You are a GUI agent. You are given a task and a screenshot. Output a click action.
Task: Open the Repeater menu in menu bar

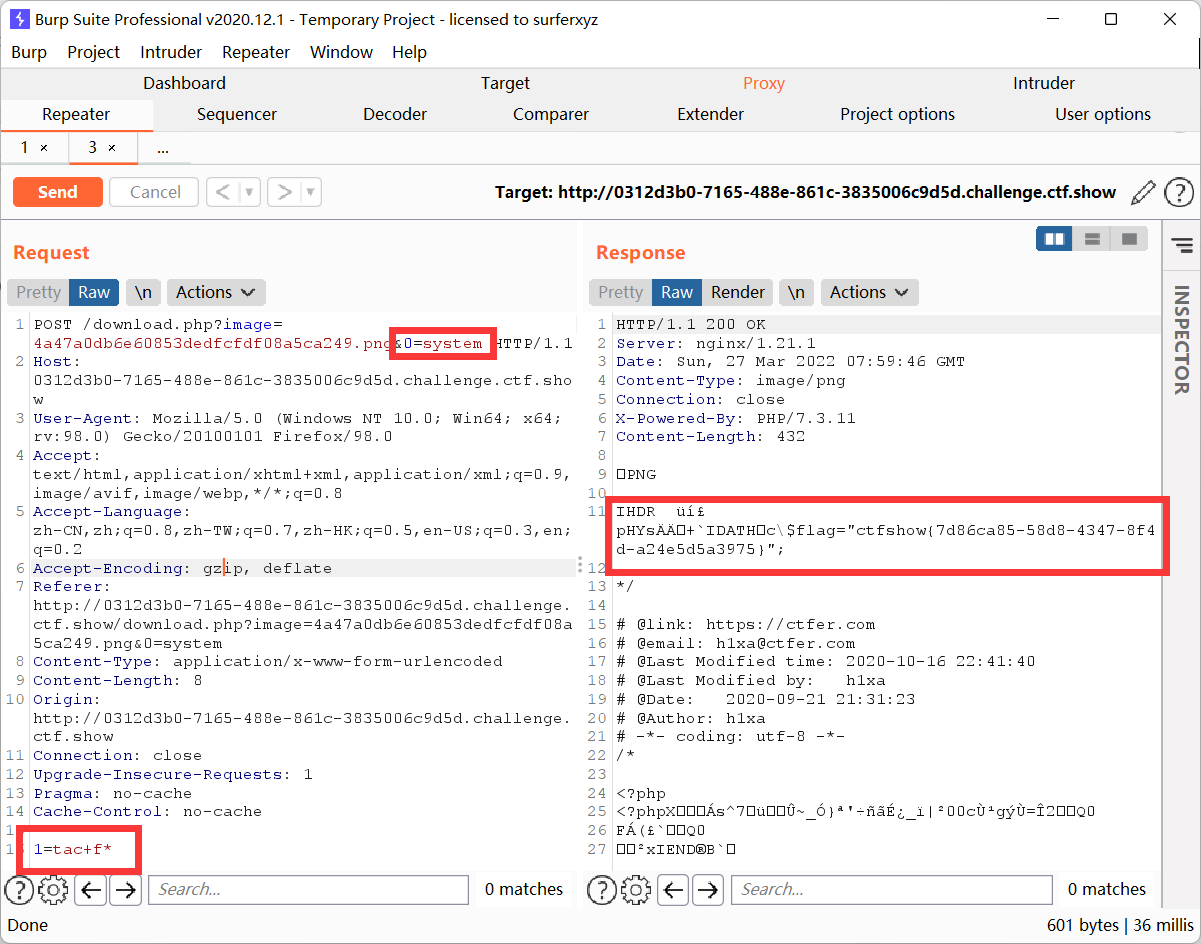point(256,52)
